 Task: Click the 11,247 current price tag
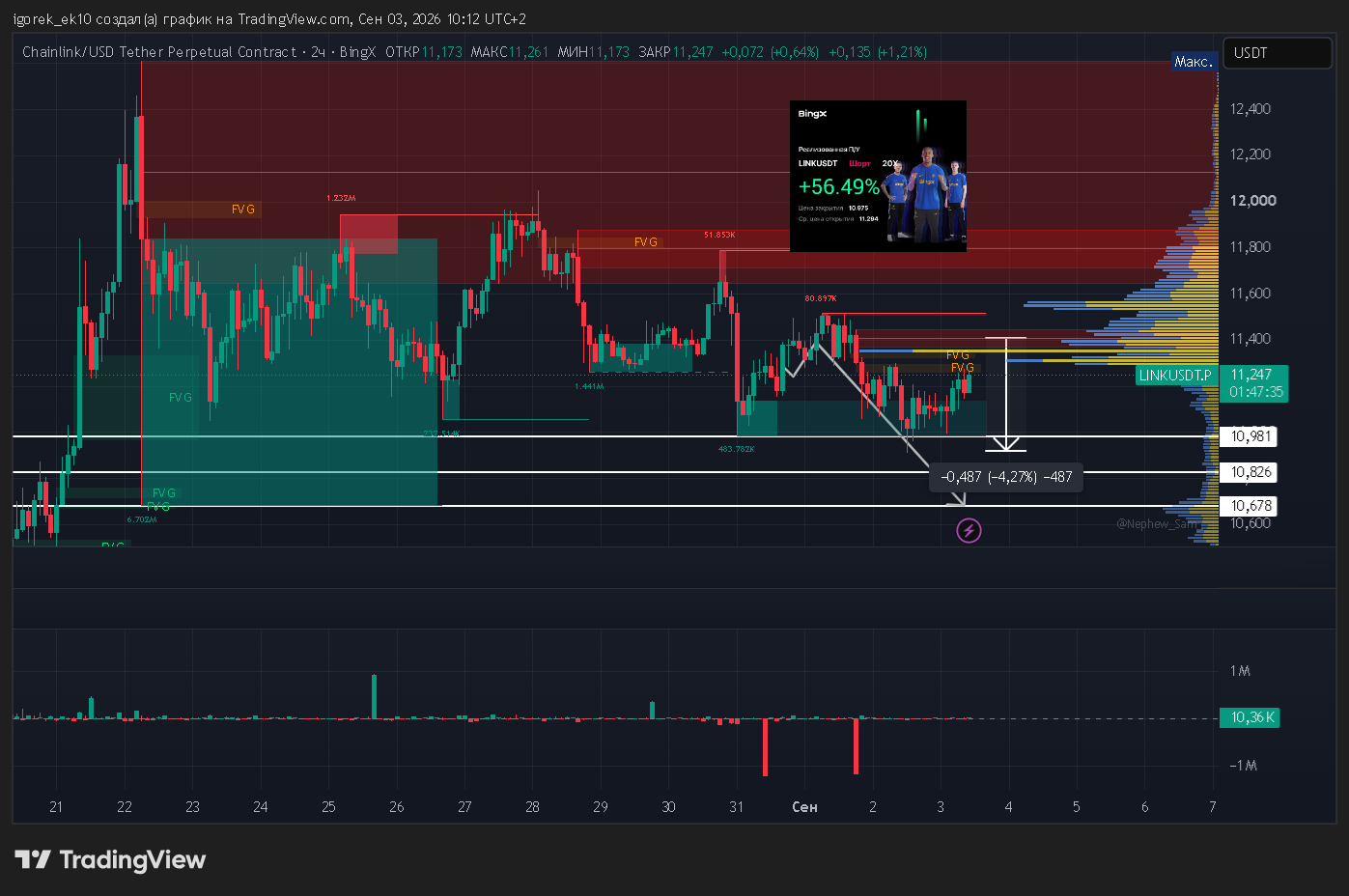pos(1253,383)
